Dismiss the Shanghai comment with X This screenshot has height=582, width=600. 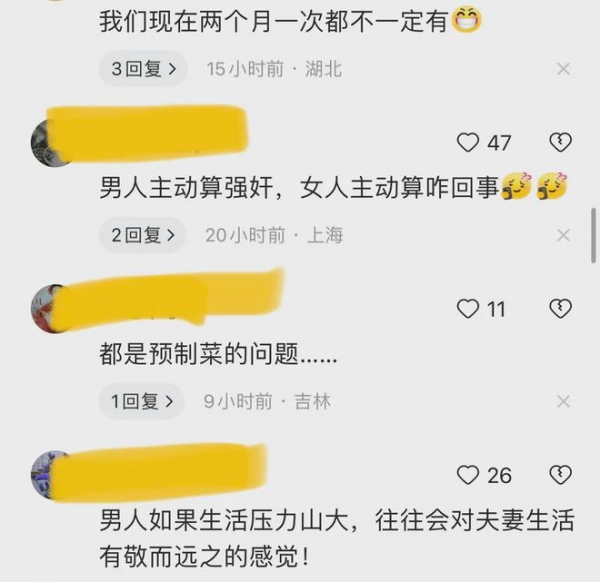tap(564, 235)
